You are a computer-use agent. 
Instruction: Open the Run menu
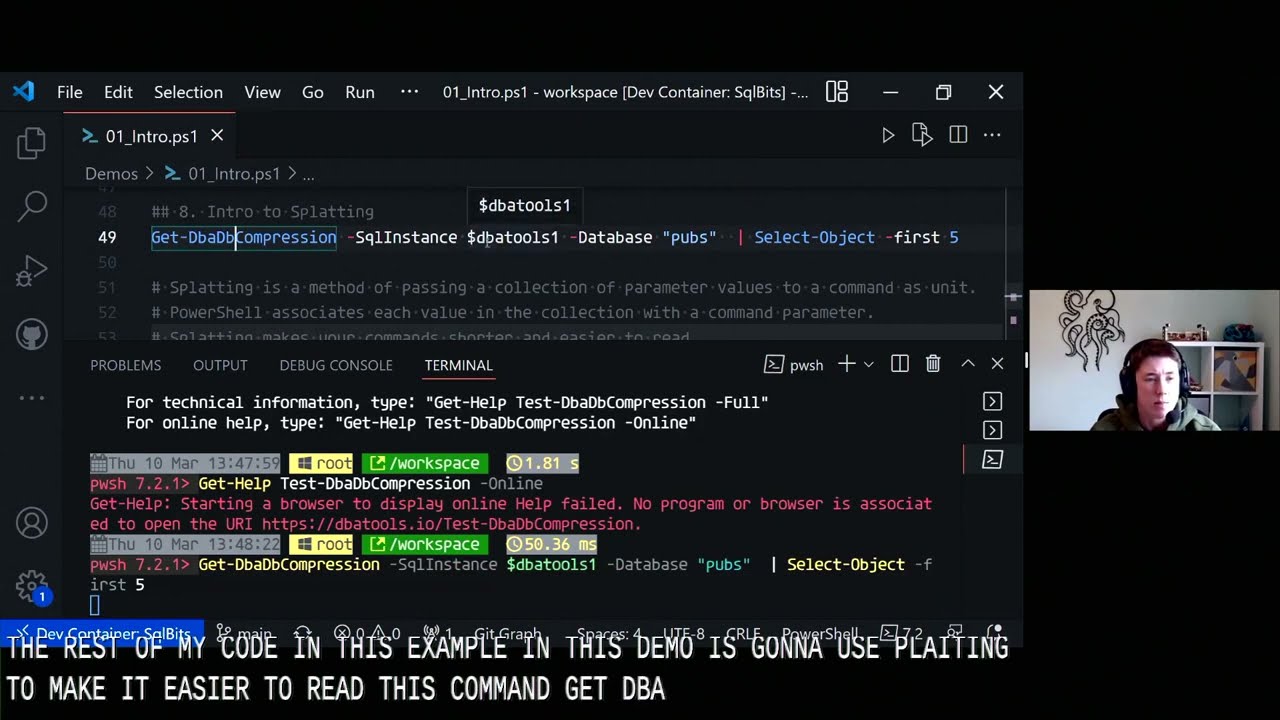pyautogui.click(x=360, y=92)
